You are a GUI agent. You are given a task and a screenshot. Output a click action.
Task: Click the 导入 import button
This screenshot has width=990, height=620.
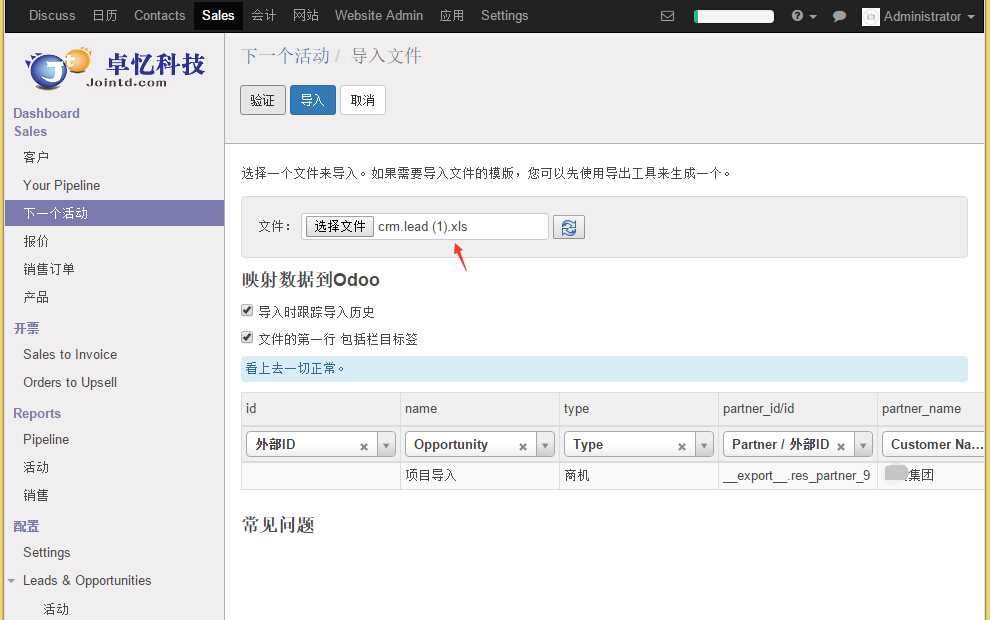click(x=312, y=100)
